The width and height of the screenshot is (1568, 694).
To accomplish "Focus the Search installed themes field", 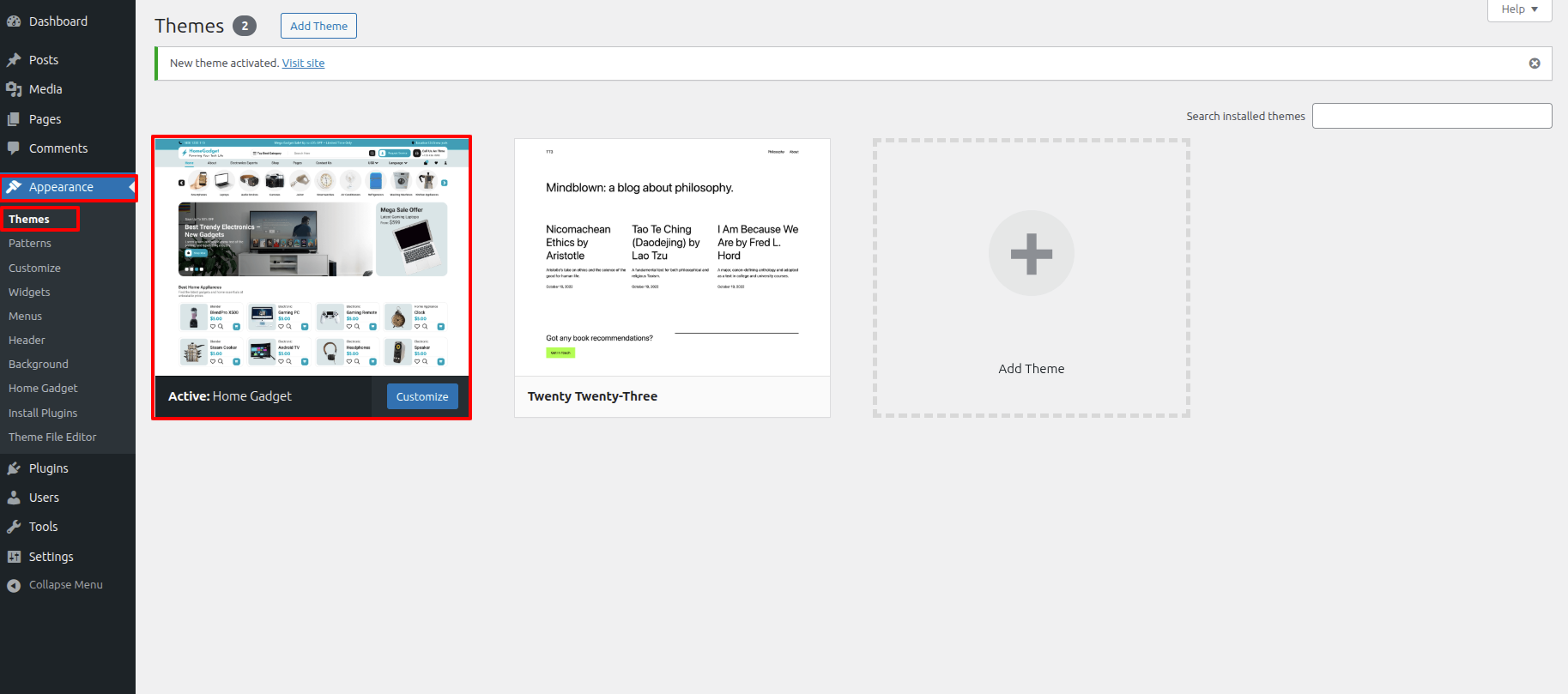I will click(1432, 116).
